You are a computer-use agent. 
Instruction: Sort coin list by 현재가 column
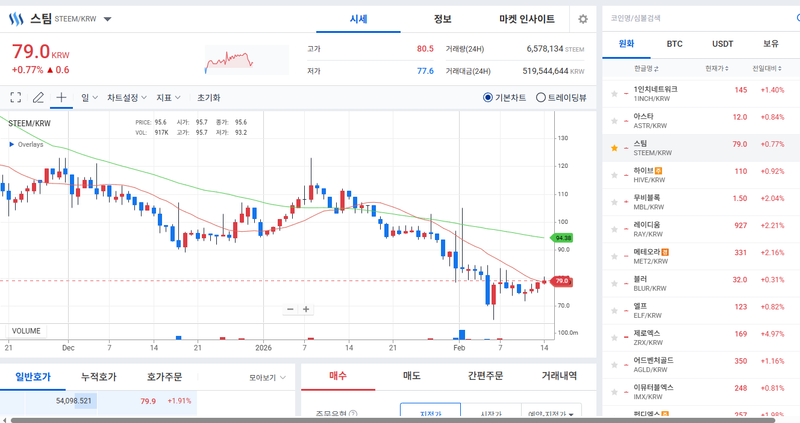tap(715, 68)
